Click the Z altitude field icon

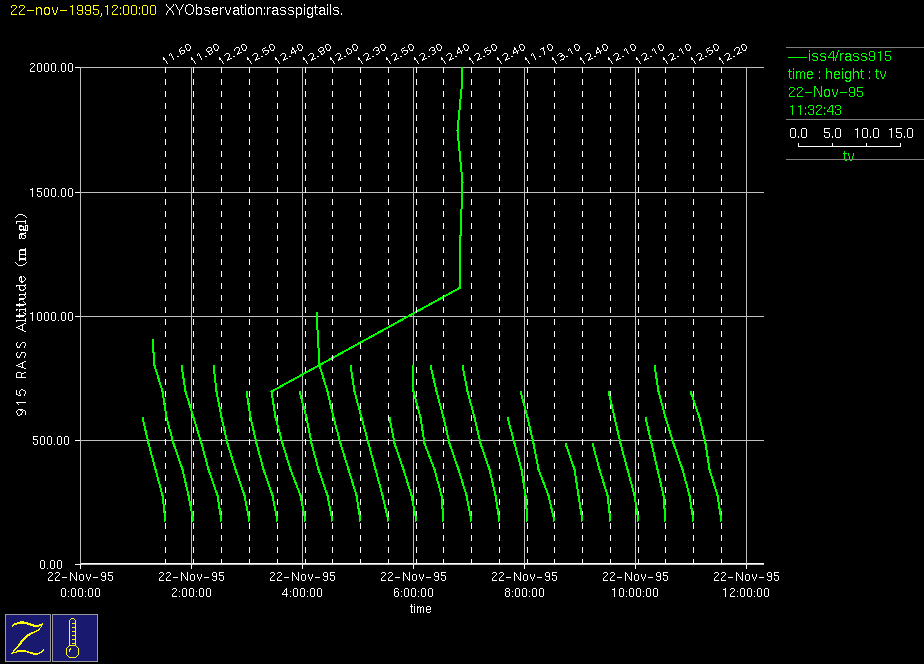tap(28, 637)
